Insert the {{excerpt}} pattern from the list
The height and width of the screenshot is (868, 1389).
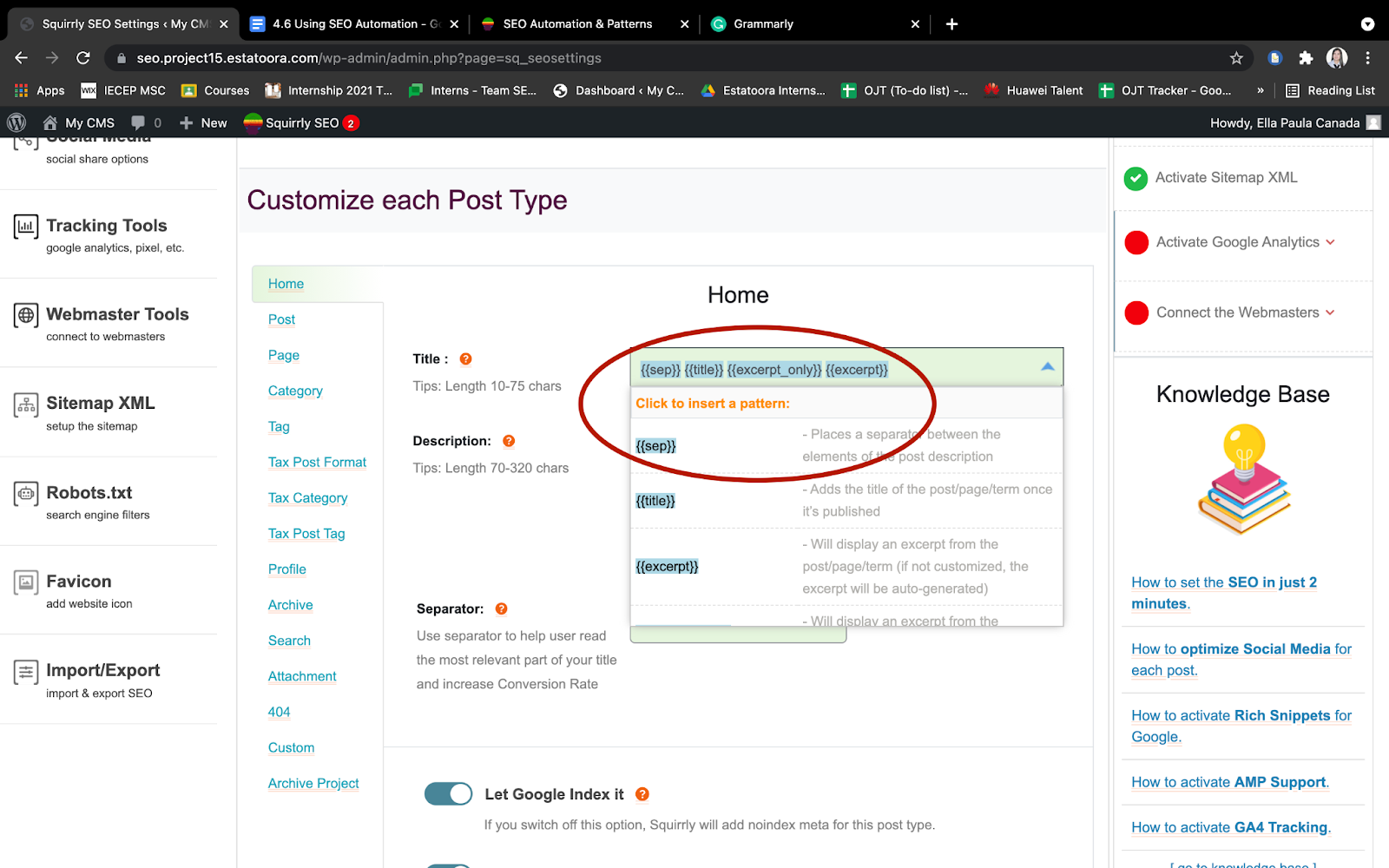[667, 567]
